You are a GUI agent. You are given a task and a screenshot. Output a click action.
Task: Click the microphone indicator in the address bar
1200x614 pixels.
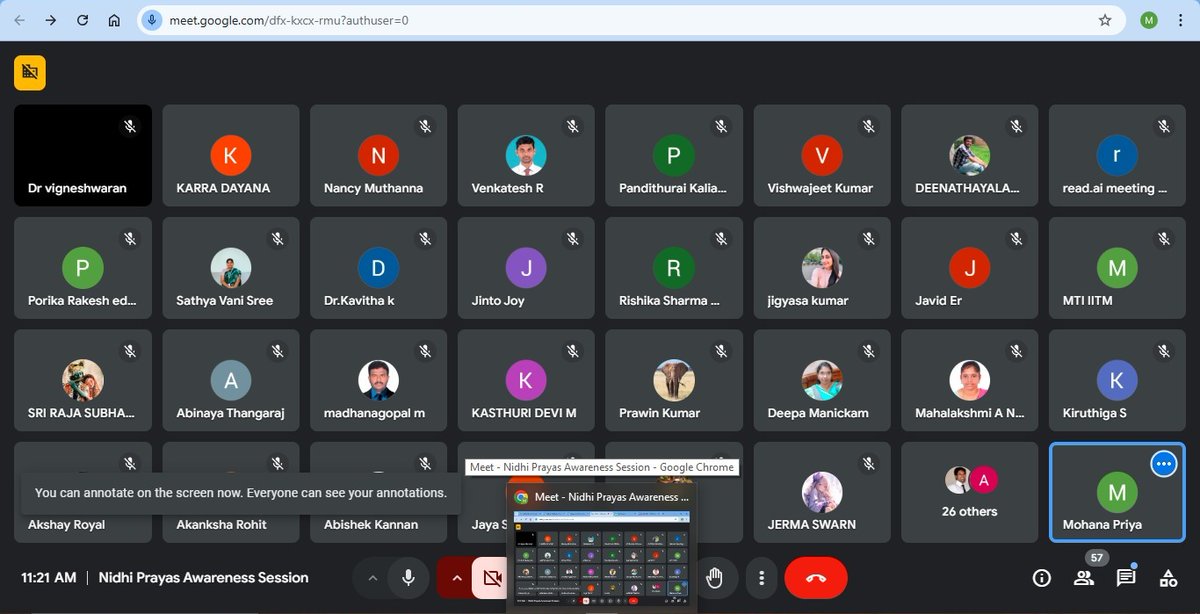pos(152,20)
